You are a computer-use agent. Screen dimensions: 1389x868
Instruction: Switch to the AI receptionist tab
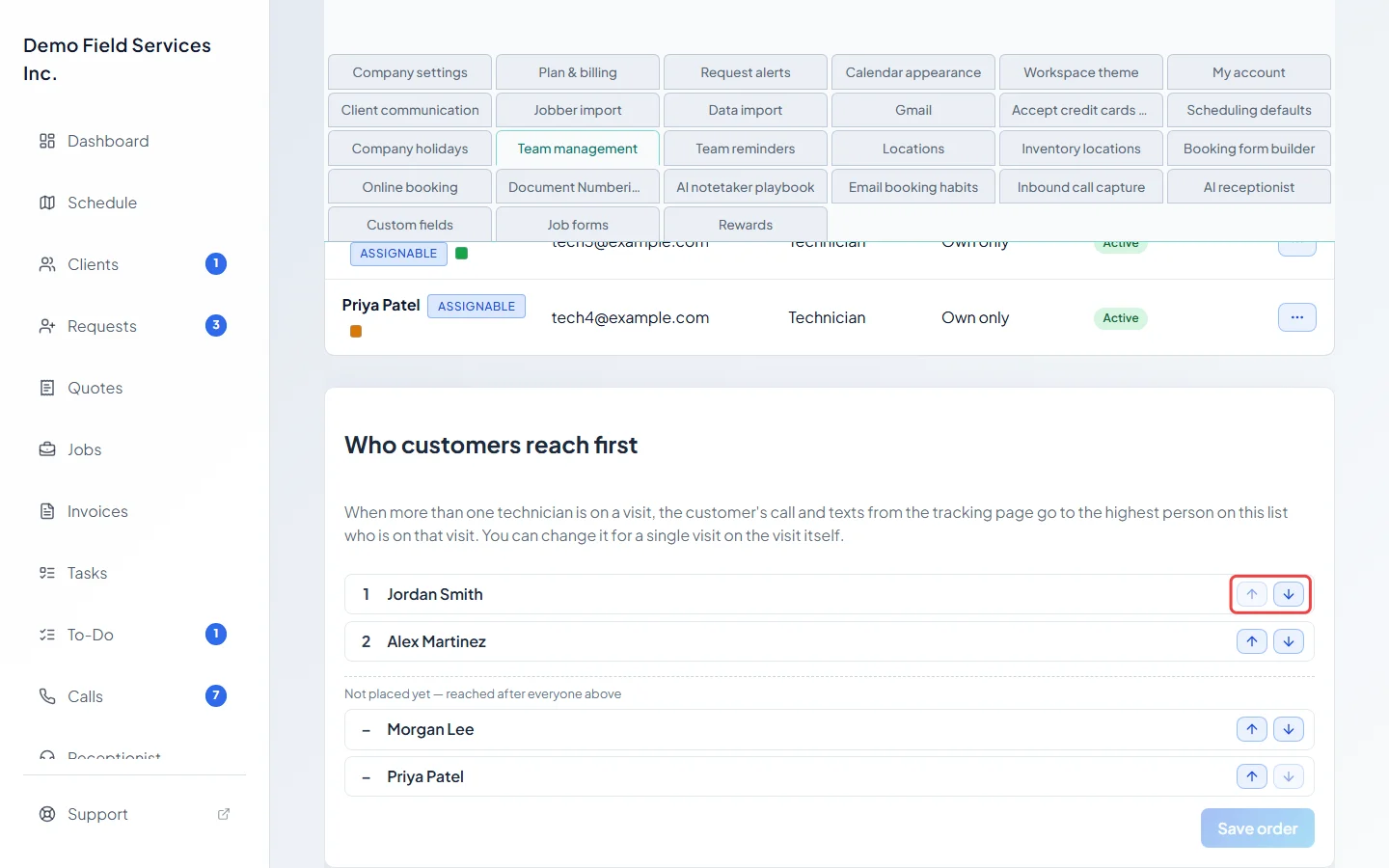(1249, 187)
